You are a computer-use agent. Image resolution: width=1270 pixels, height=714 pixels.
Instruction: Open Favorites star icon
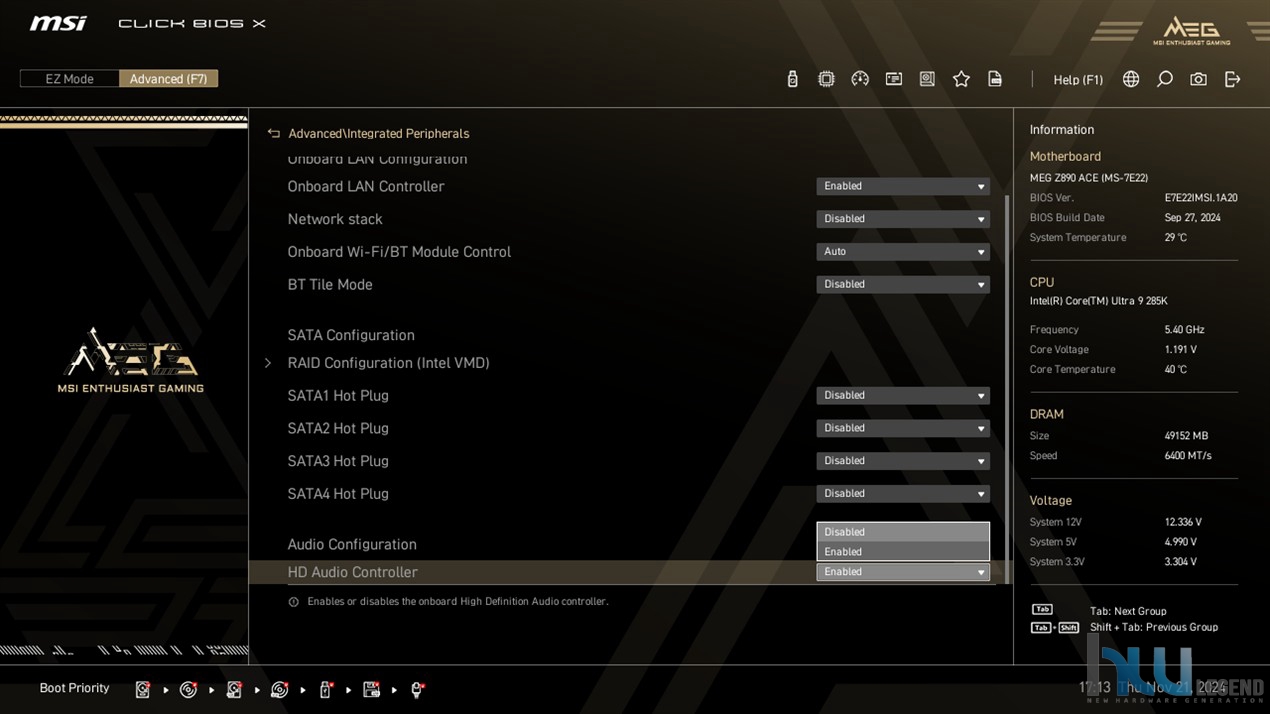tap(961, 79)
